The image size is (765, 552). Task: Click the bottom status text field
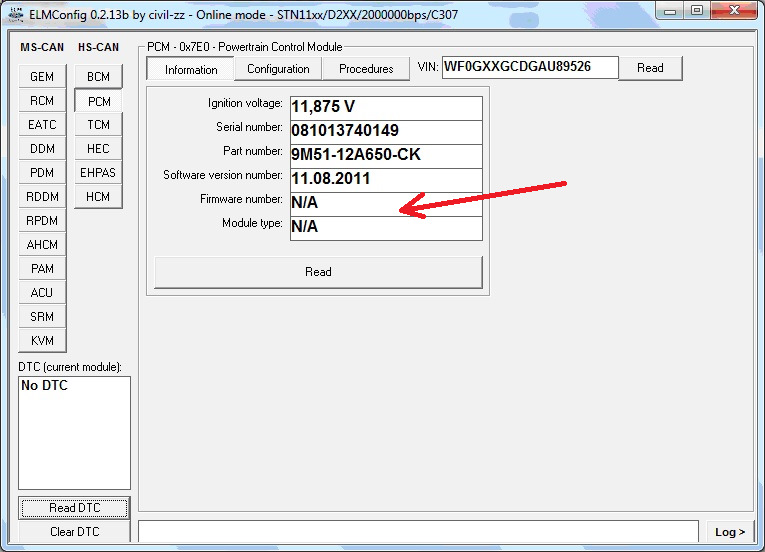(x=418, y=531)
